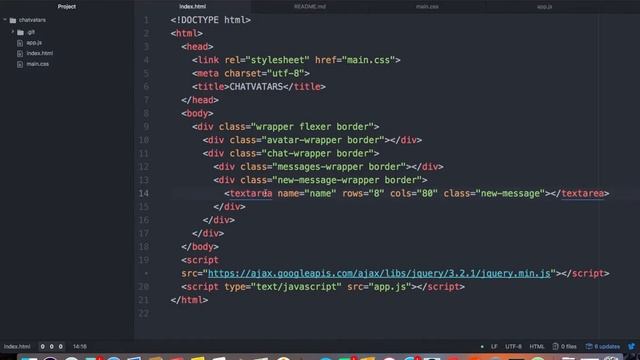640x360 pixels.
Task: Click "wrapper flexer border" class string
Action: tap(312, 127)
